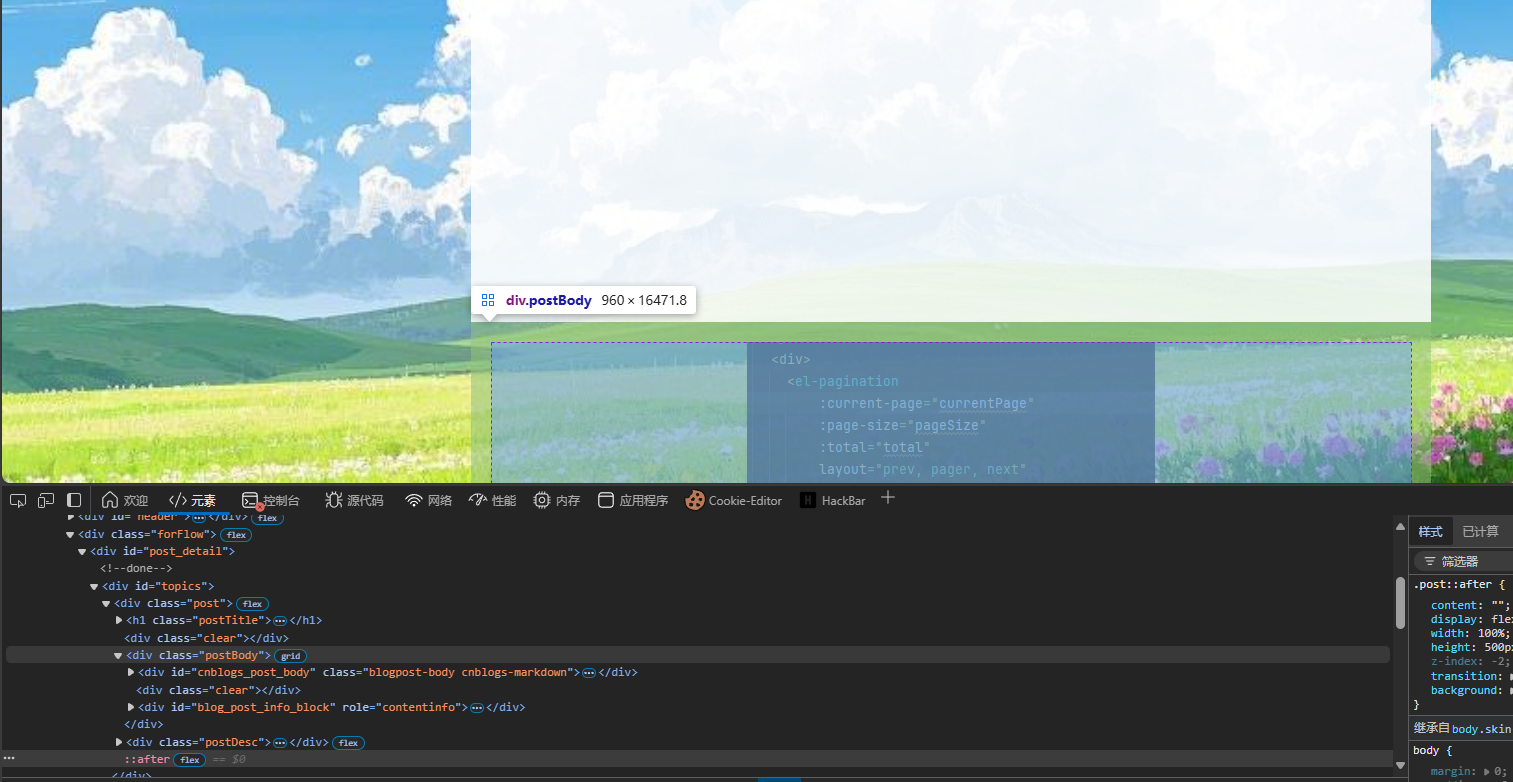Switch to the 样式 (Styles) pane tab

pyautogui.click(x=1431, y=531)
